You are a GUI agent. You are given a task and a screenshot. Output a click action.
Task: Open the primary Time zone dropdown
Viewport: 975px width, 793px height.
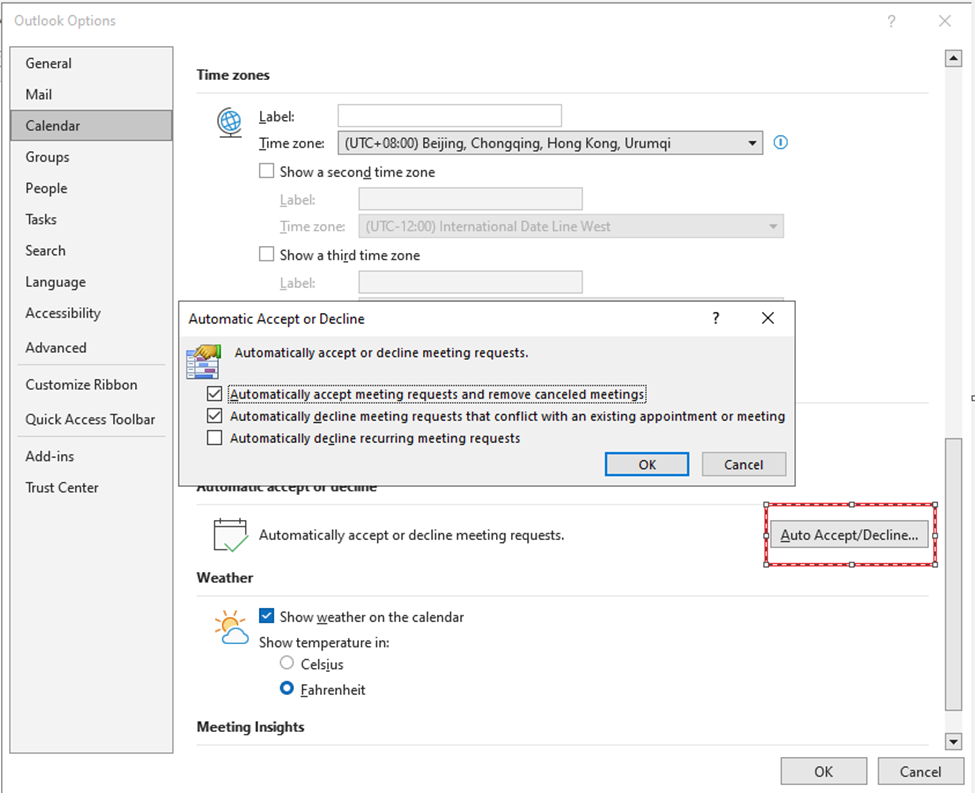click(550, 143)
